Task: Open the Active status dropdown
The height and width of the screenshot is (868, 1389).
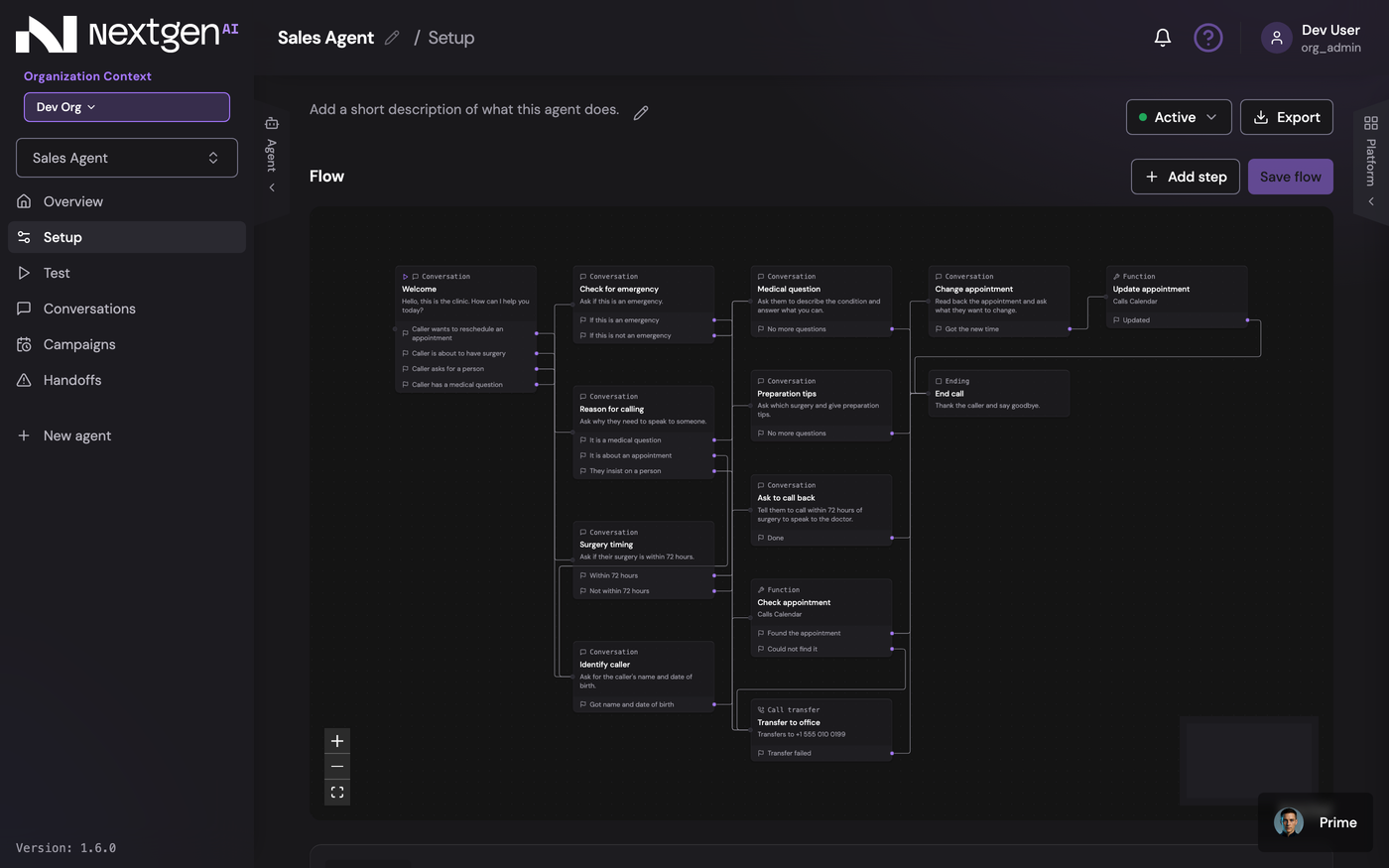Action: [x=1179, y=117]
